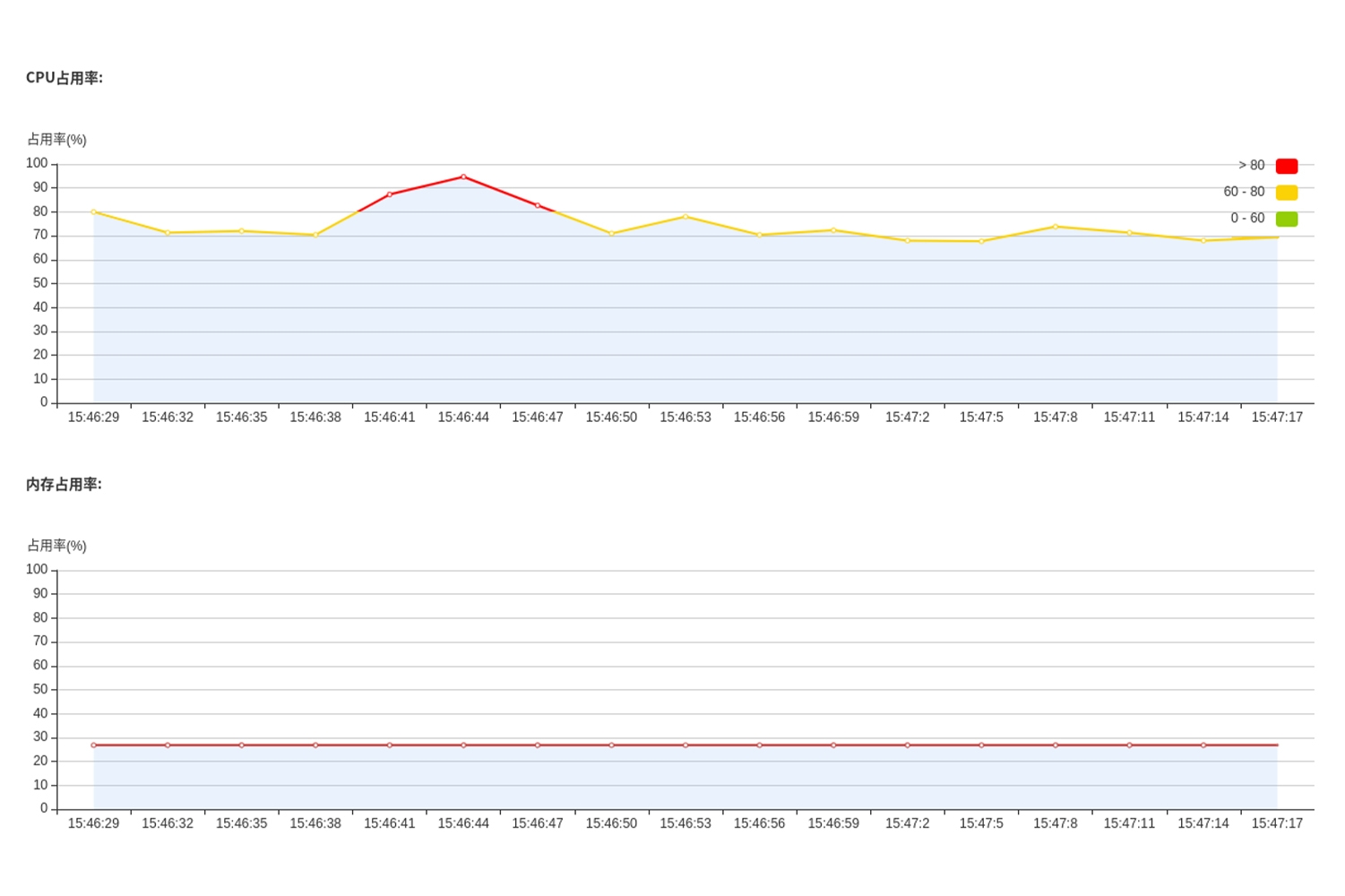Click the "内存占用率:" heading

[64, 484]
